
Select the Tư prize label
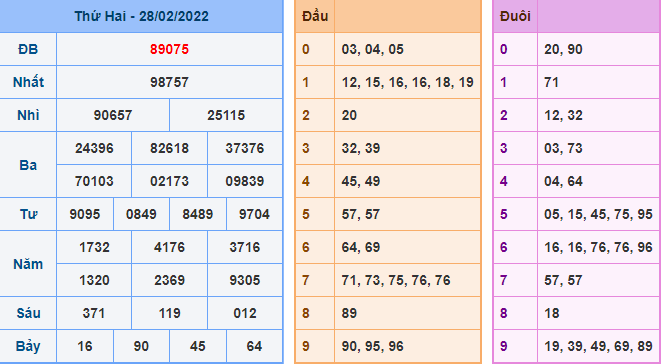tap(28, 214)
